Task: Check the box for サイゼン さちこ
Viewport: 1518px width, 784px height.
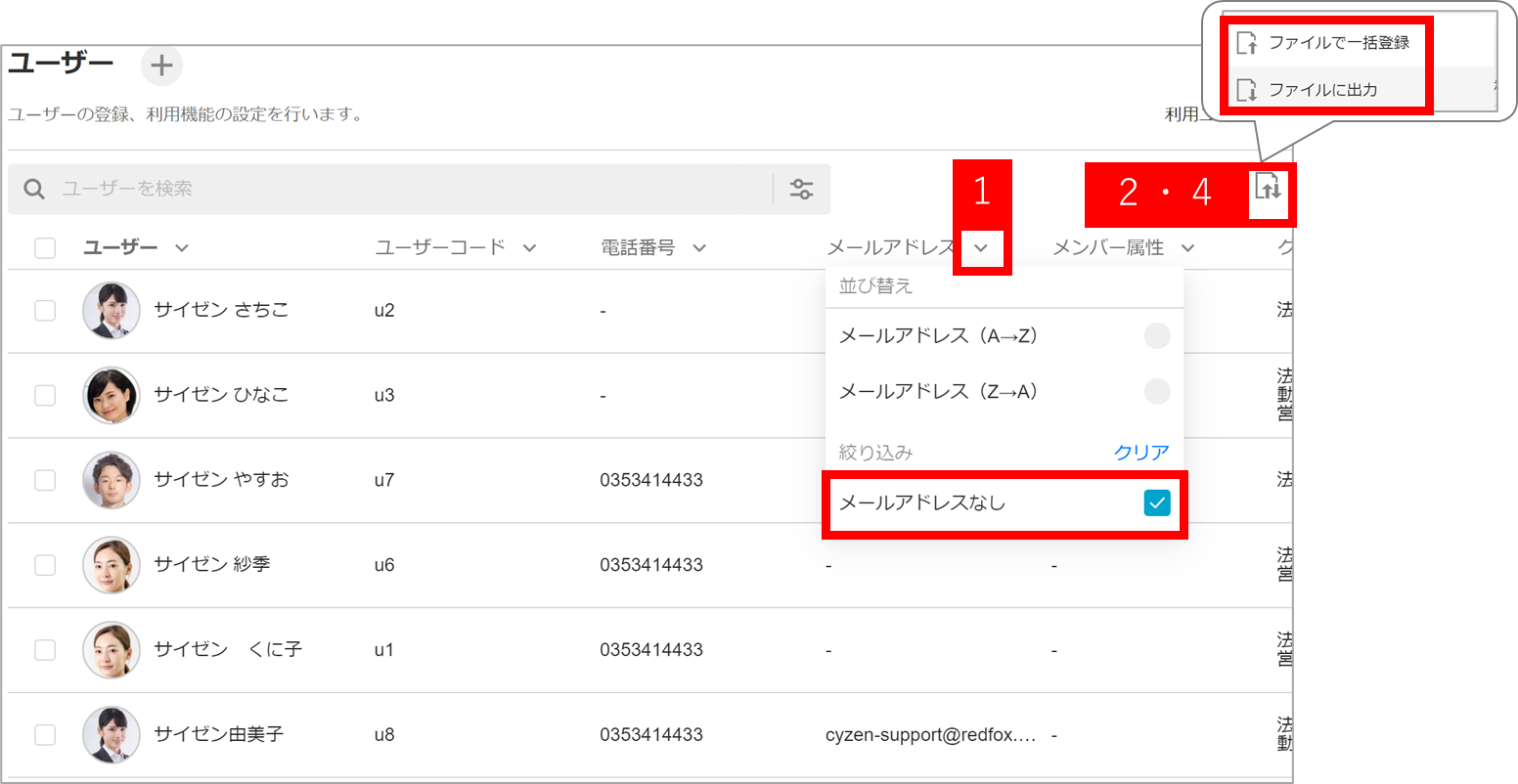Action: (x=45, y=311)
